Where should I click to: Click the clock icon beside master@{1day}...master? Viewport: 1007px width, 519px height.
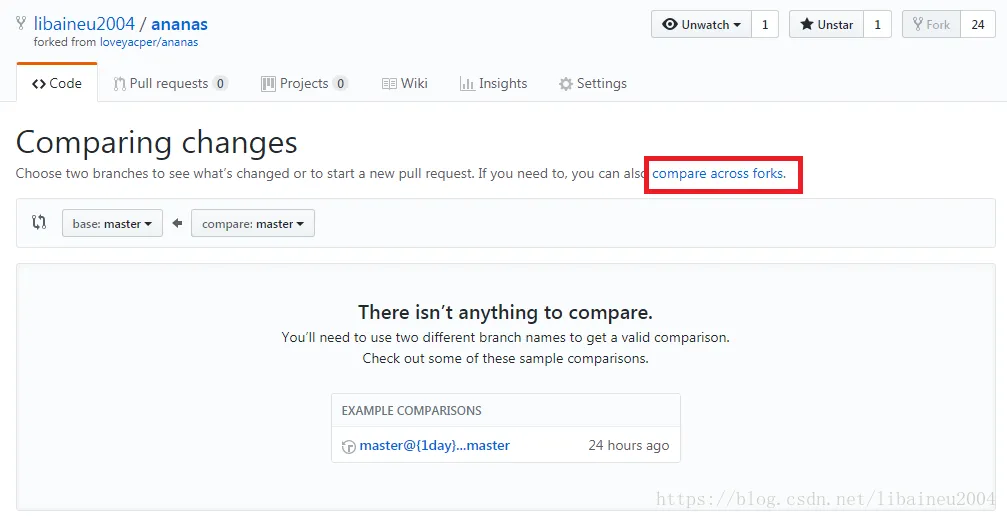click(x=349, y=446)
